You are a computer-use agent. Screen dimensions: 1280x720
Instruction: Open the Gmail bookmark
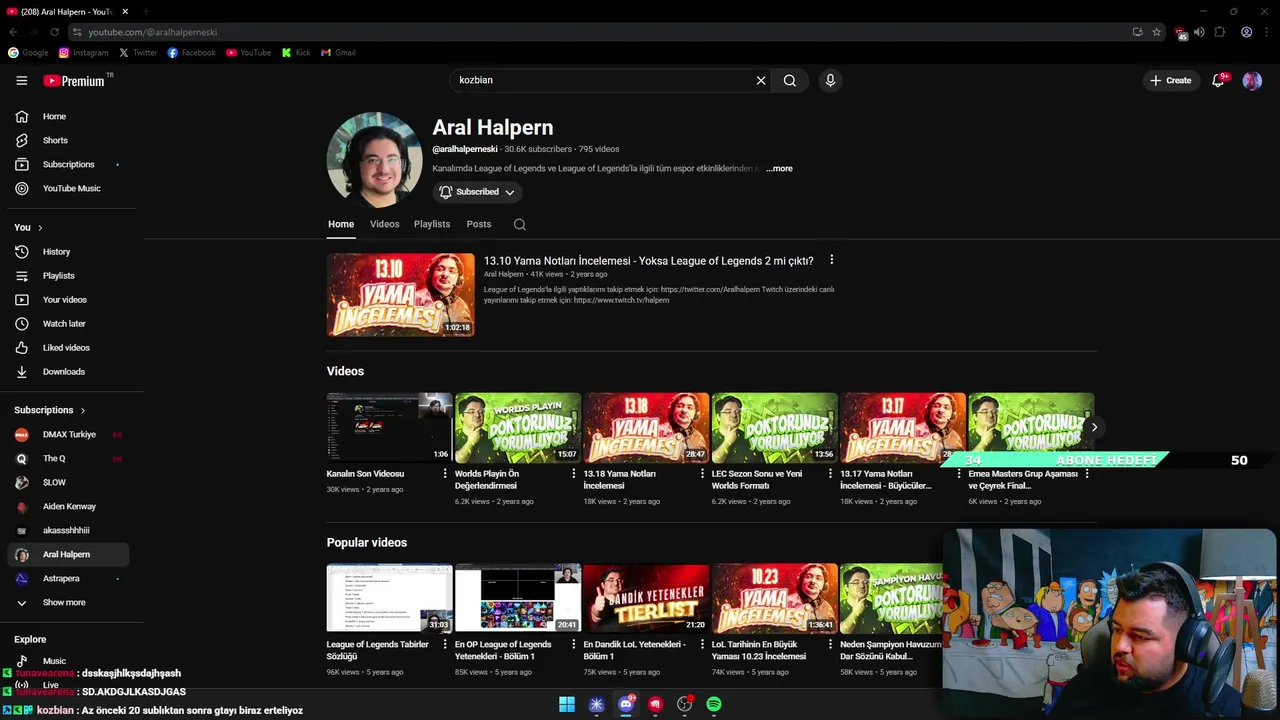(338, 53)
